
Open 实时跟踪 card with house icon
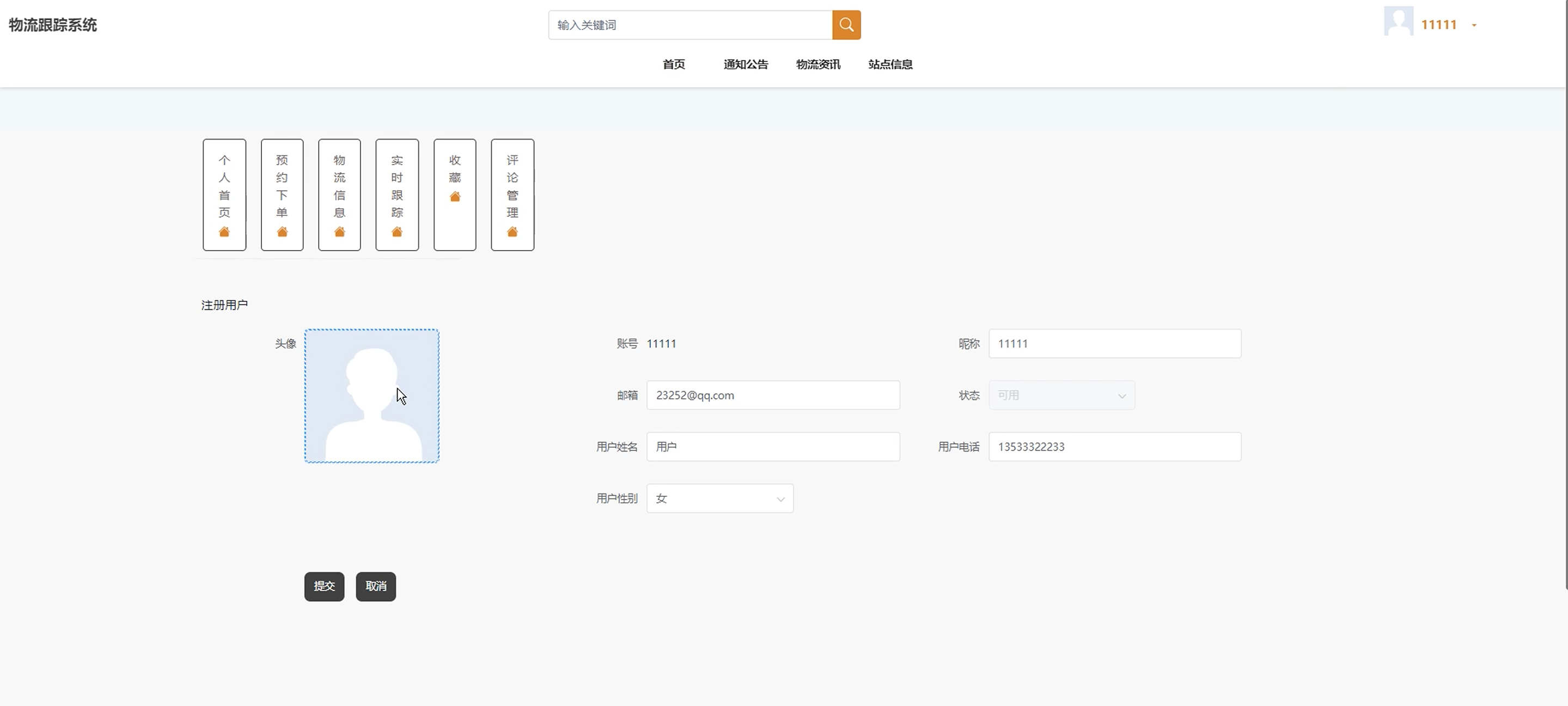(x=397, y=195)
